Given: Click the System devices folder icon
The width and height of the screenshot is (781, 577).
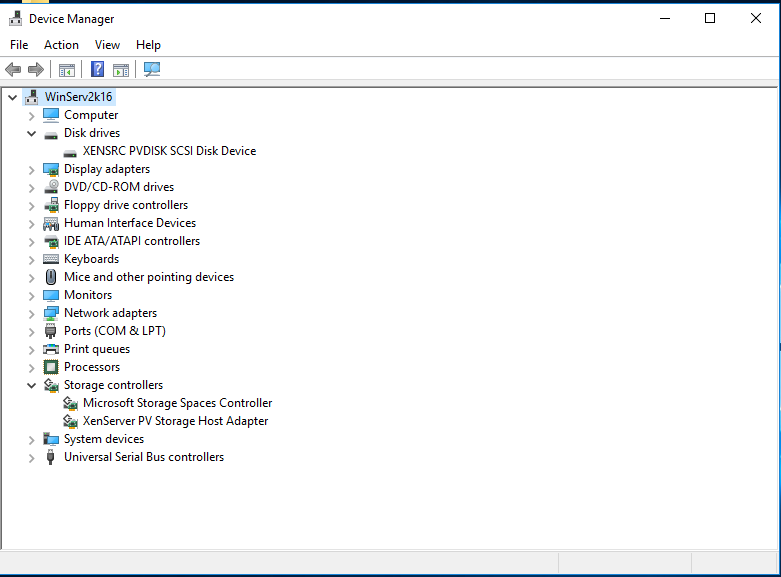Looking at the screenshot, I should point(51,439).
